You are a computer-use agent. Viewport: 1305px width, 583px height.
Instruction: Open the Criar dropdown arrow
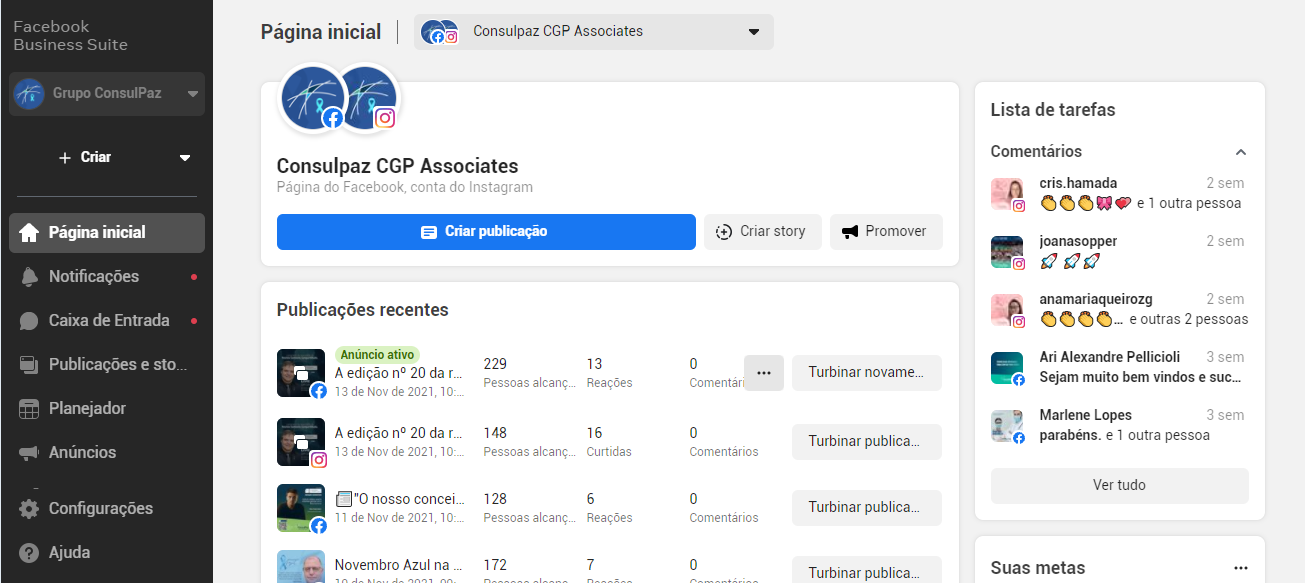(184, 158)
